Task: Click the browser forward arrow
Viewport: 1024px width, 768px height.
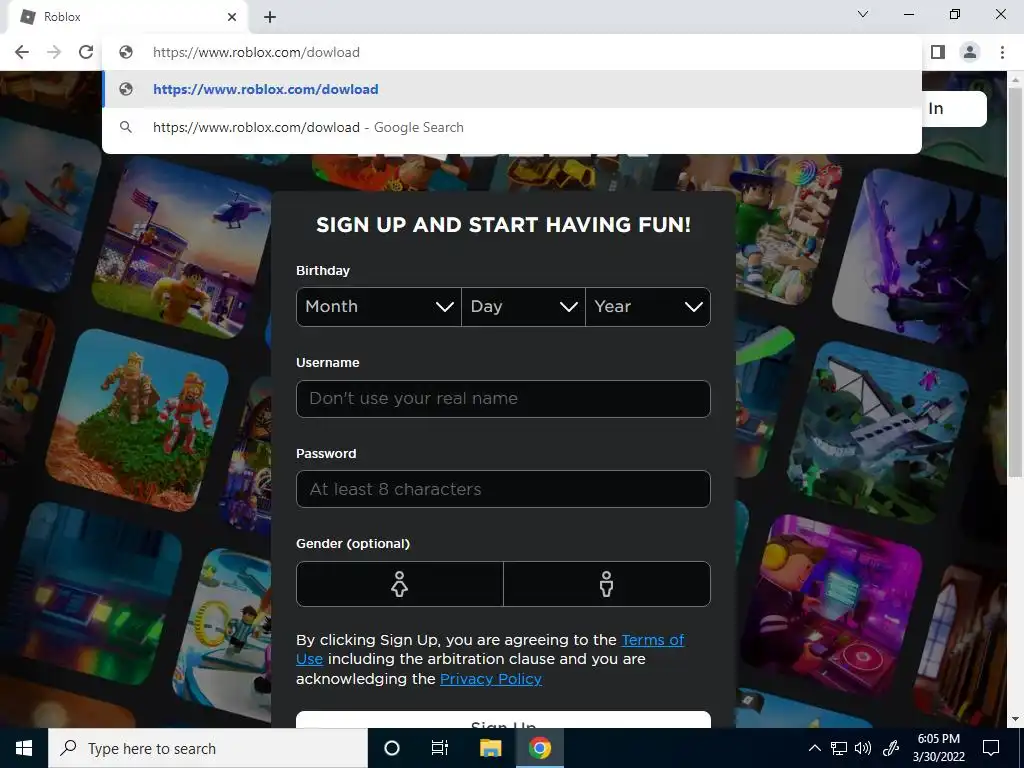Action: click(x=54, y=52)
